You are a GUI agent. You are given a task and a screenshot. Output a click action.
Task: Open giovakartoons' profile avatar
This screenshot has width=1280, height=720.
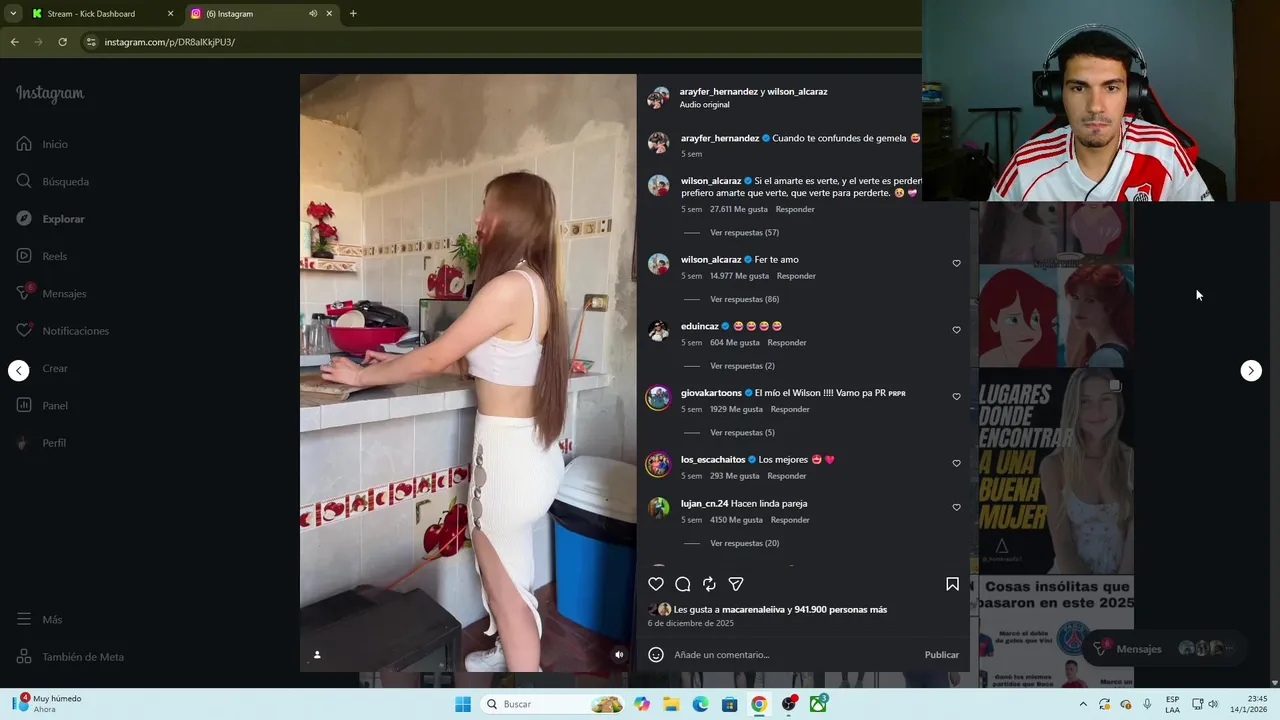point(658,398)
